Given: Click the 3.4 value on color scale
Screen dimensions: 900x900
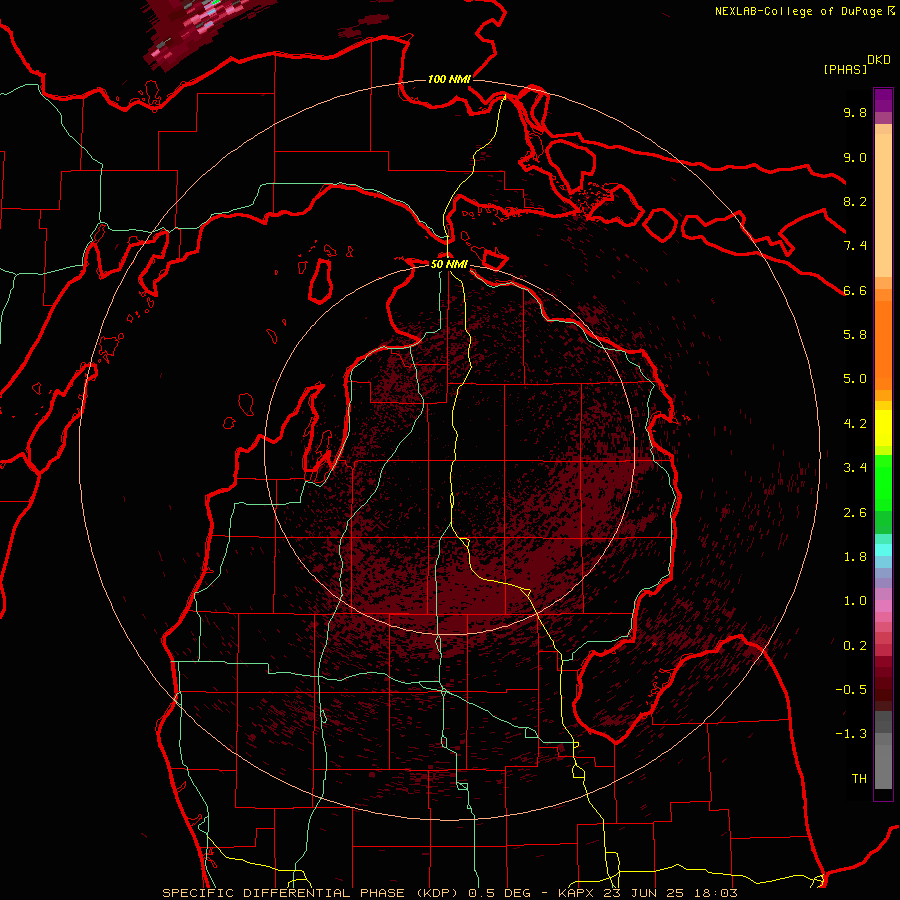Looking at the screenshot, I should 855,468.
